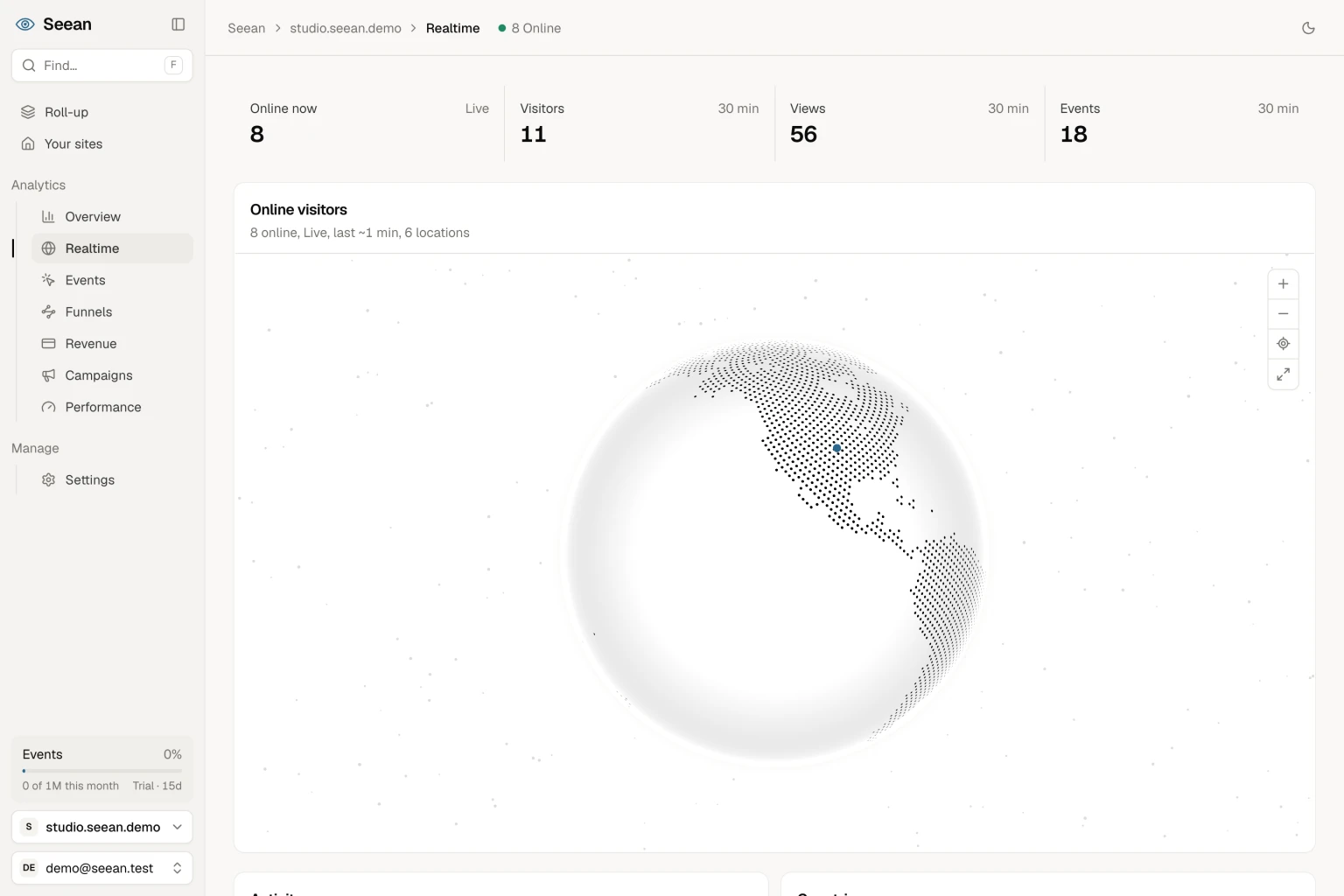Open the Overview analytics page

[112, 217]
